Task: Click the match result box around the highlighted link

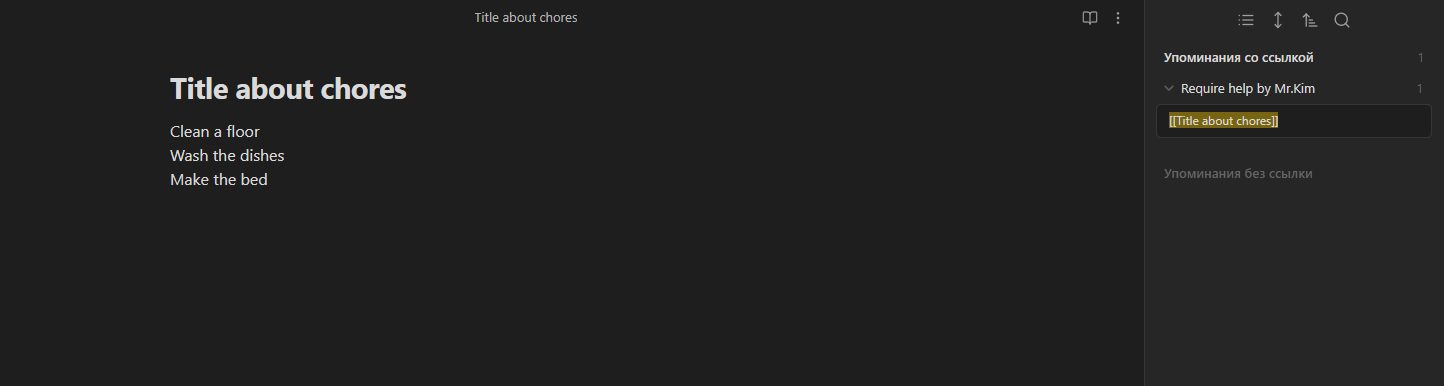Action: click(1294, 121)
